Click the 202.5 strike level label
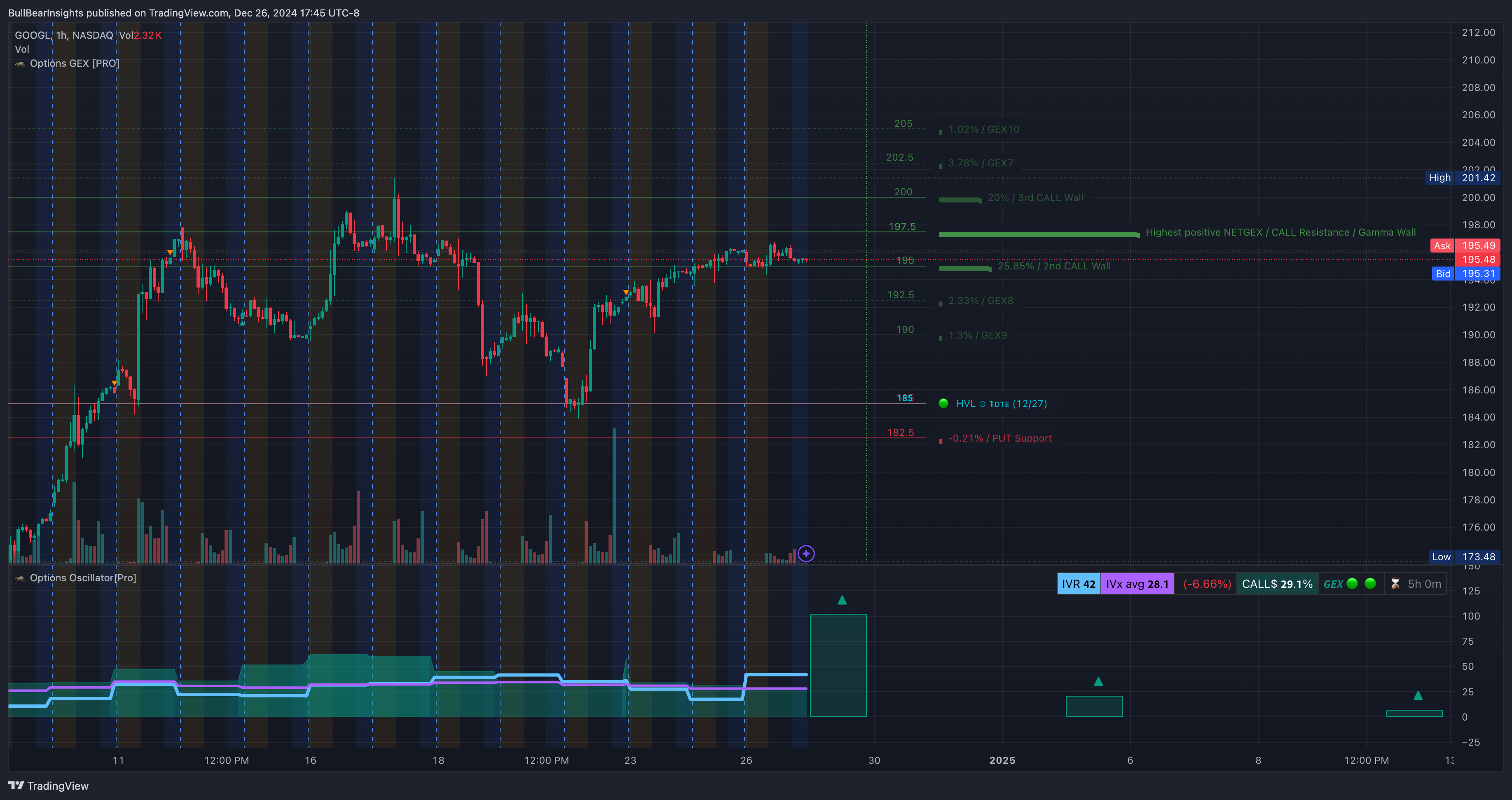The image size is (1512, 800). click(x=899, y=157)
